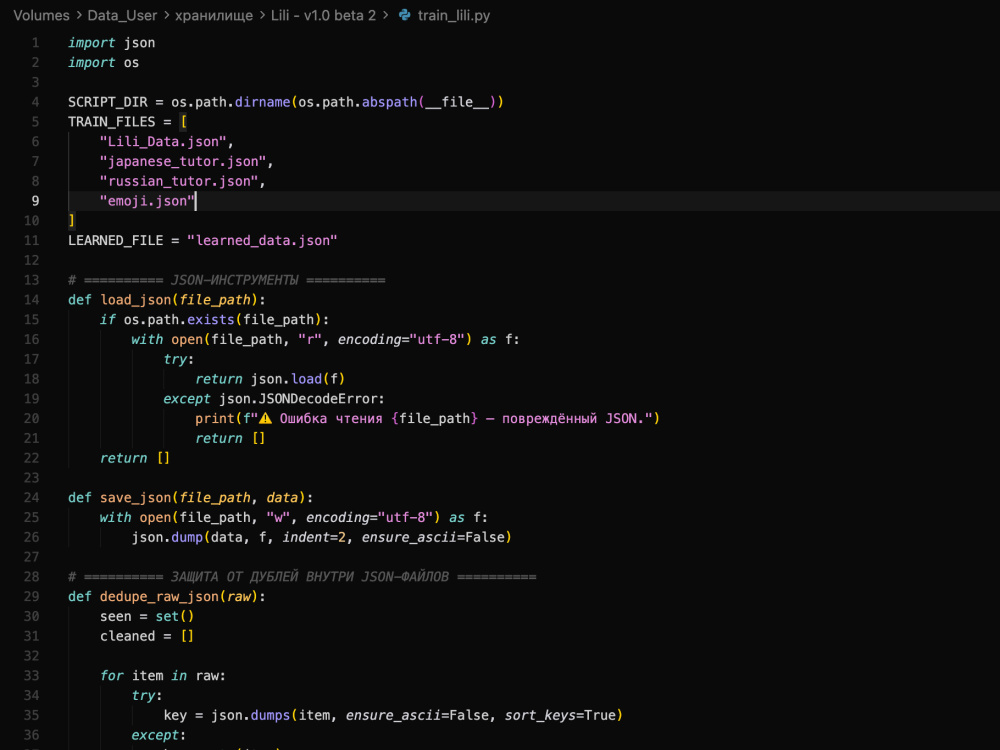Click sort_keys=True argument
Screen dimensions: 1000x750
559,715
